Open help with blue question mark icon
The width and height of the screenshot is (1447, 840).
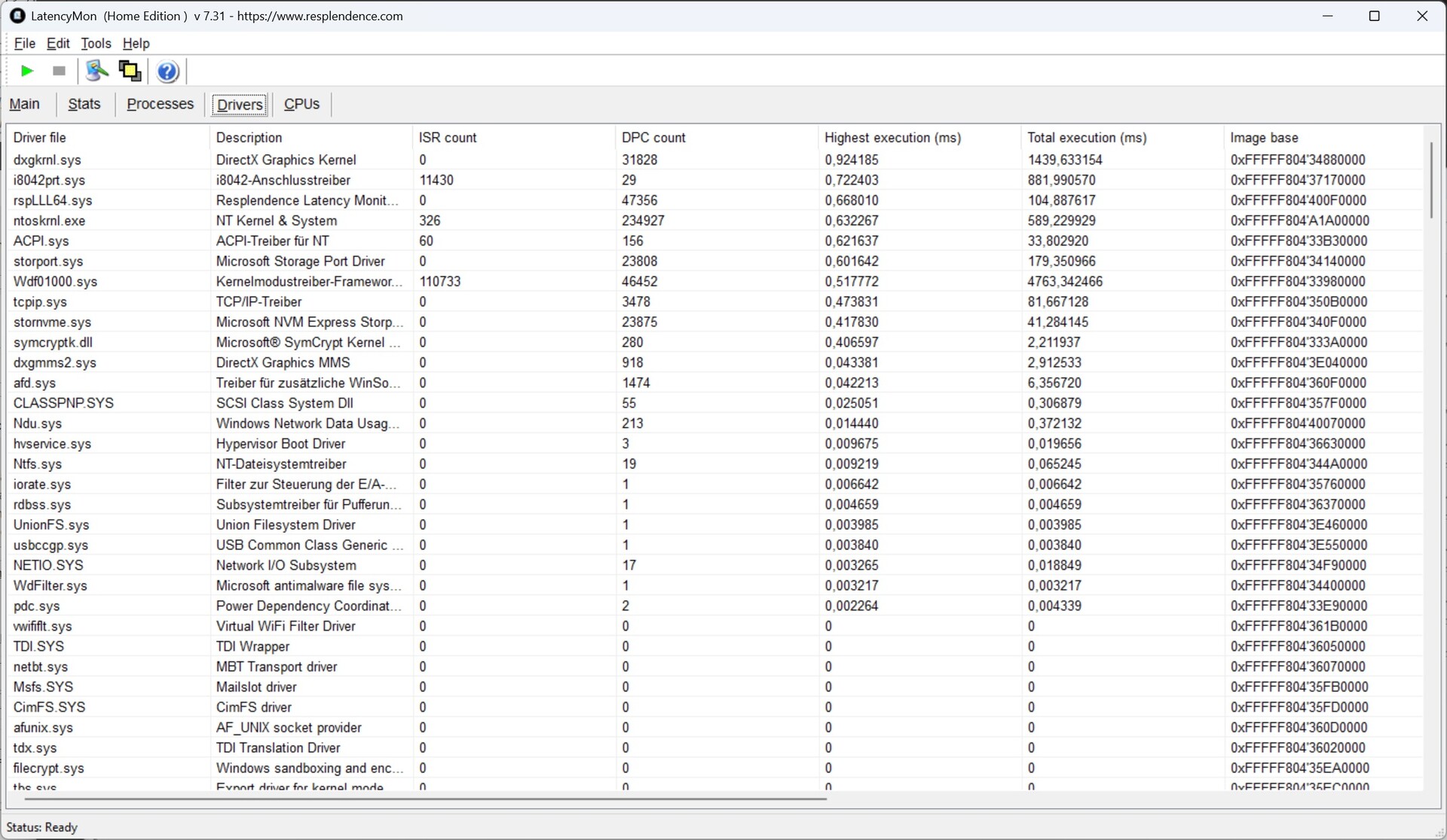[x=167, y=72]
